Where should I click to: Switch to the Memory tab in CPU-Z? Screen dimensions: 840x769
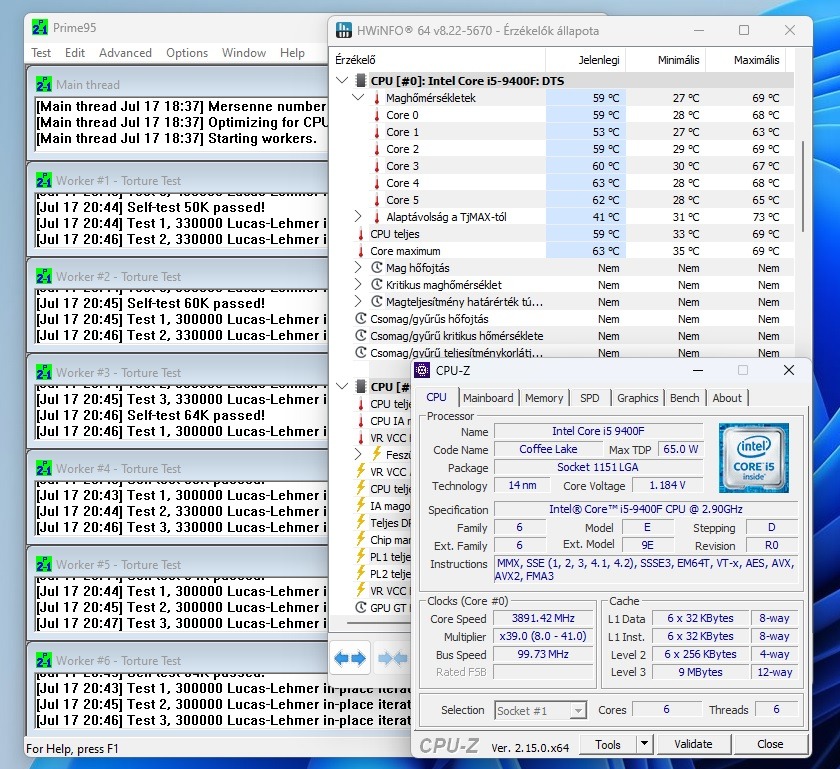tap(544, 398)
